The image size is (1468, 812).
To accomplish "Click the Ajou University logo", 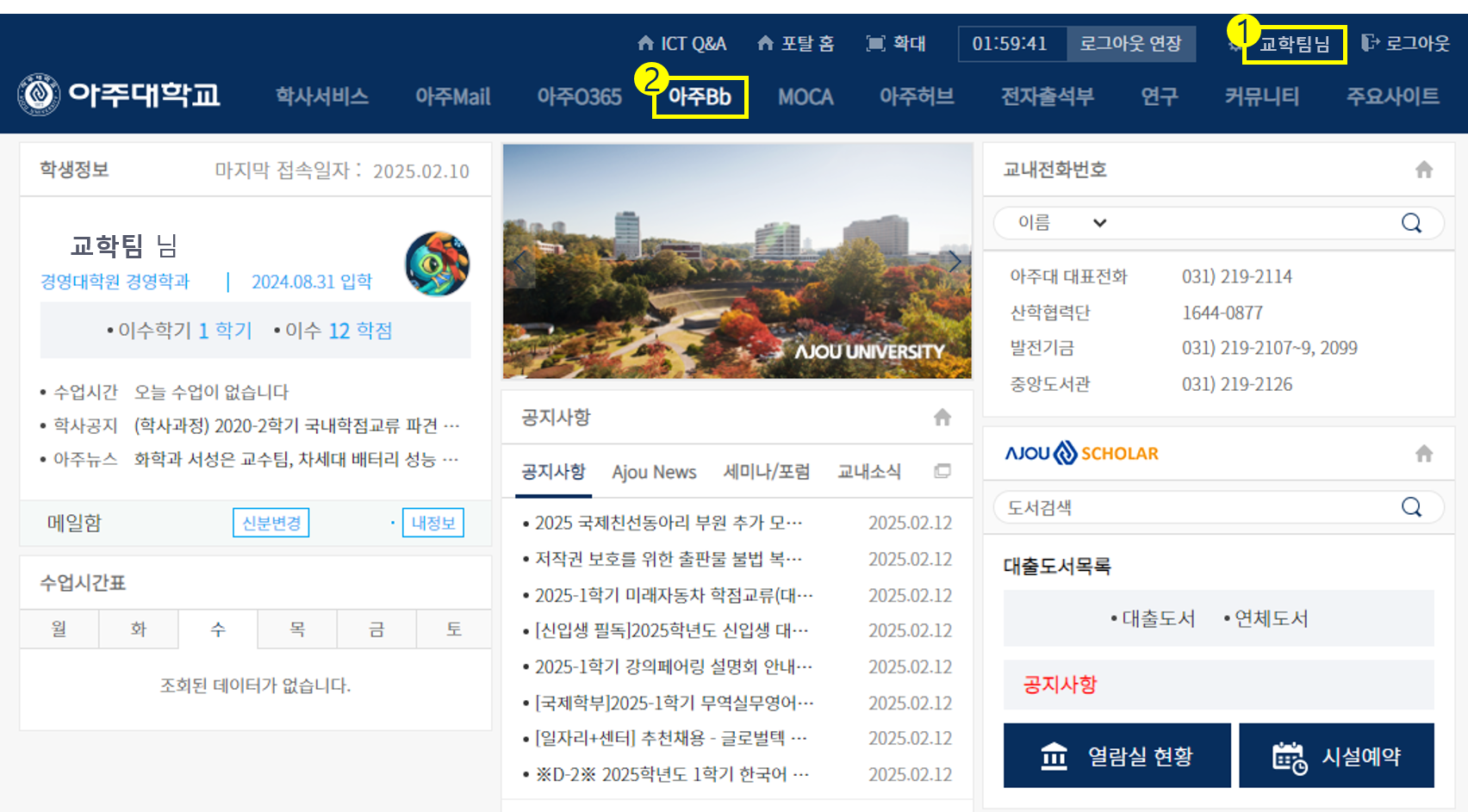I will (118, 95).
